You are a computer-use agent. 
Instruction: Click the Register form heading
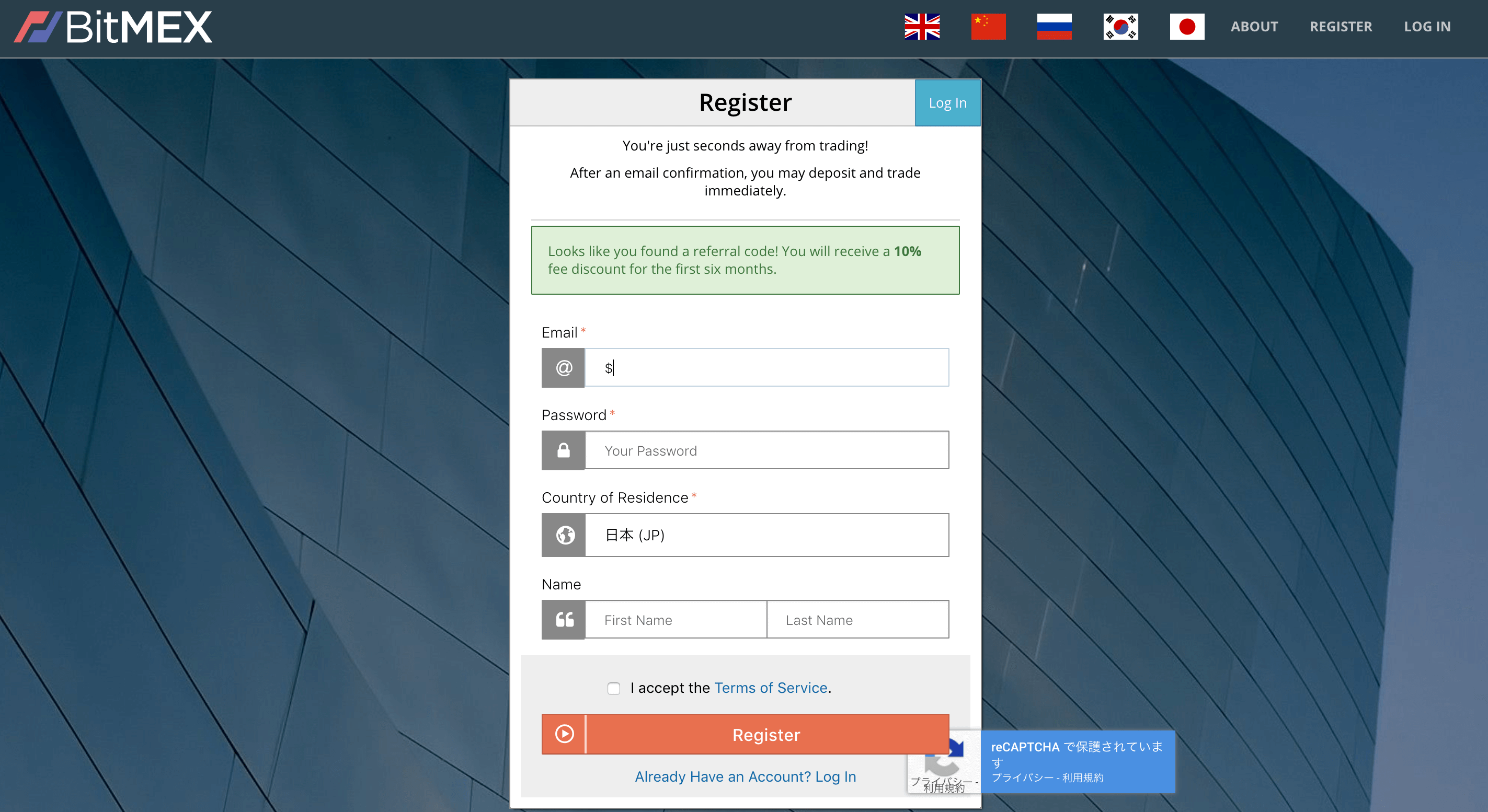(745, 103)
